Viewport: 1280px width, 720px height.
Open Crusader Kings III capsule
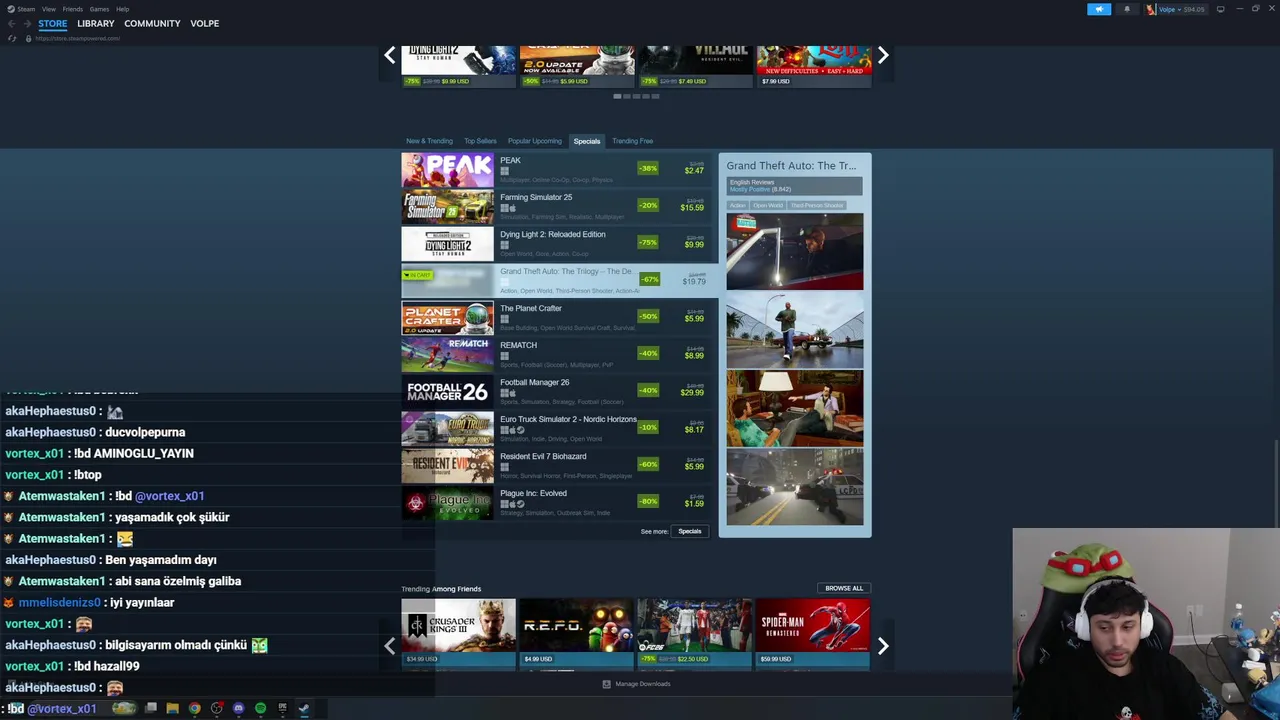click(x=459, y=632)
